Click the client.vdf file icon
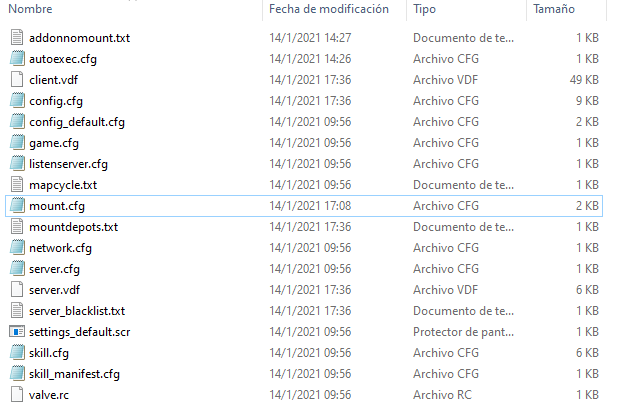This screenshot has width=620, height=408. click(x=17, y=80)
